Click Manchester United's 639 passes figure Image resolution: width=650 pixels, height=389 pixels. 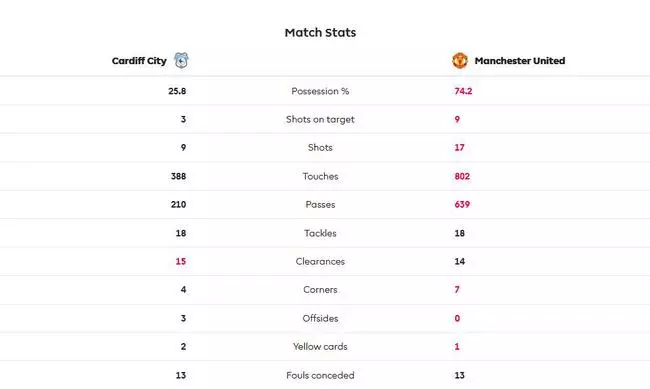pyautogui.click(x=462, y=204)
